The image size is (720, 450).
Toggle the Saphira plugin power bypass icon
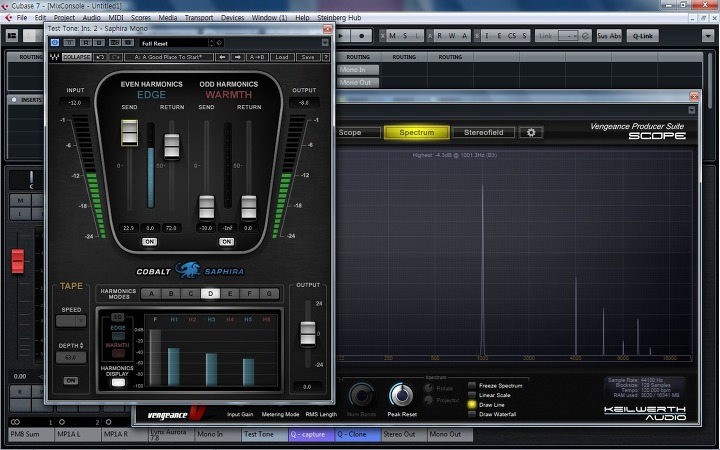tap(55, 43)
